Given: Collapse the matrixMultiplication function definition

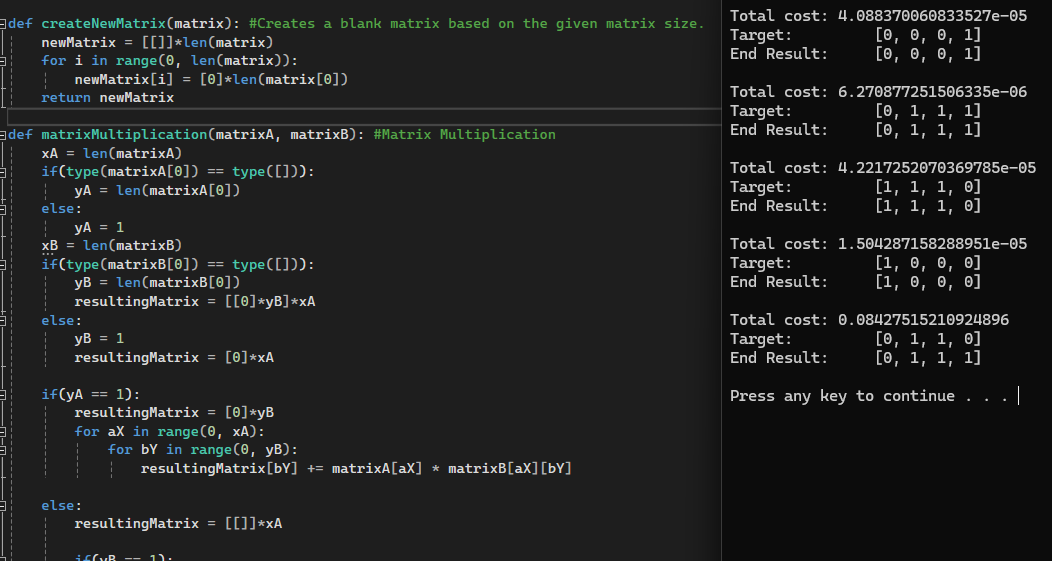Looking at the screenshot, I should coord(4,135).
